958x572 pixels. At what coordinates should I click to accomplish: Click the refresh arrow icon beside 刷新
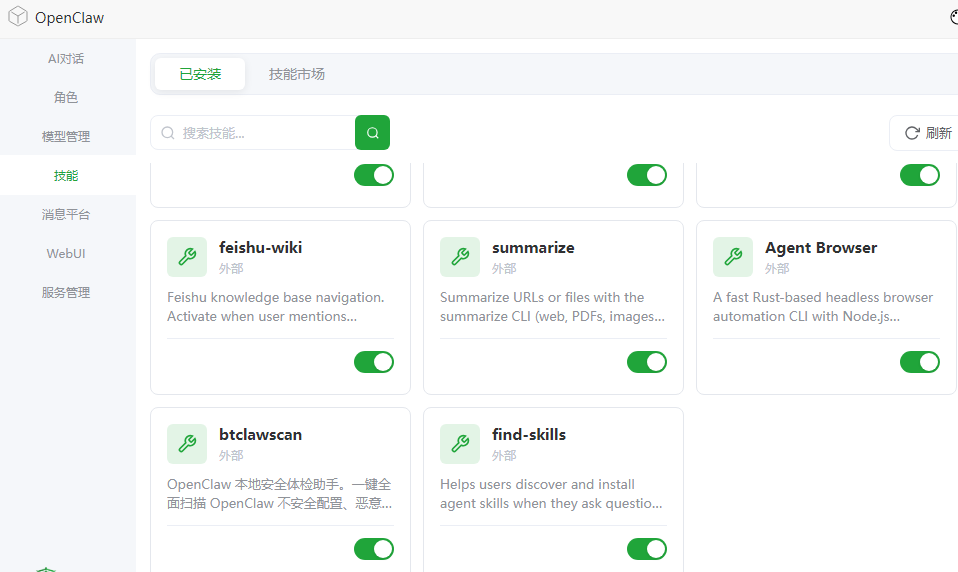[x=912, y=133]
